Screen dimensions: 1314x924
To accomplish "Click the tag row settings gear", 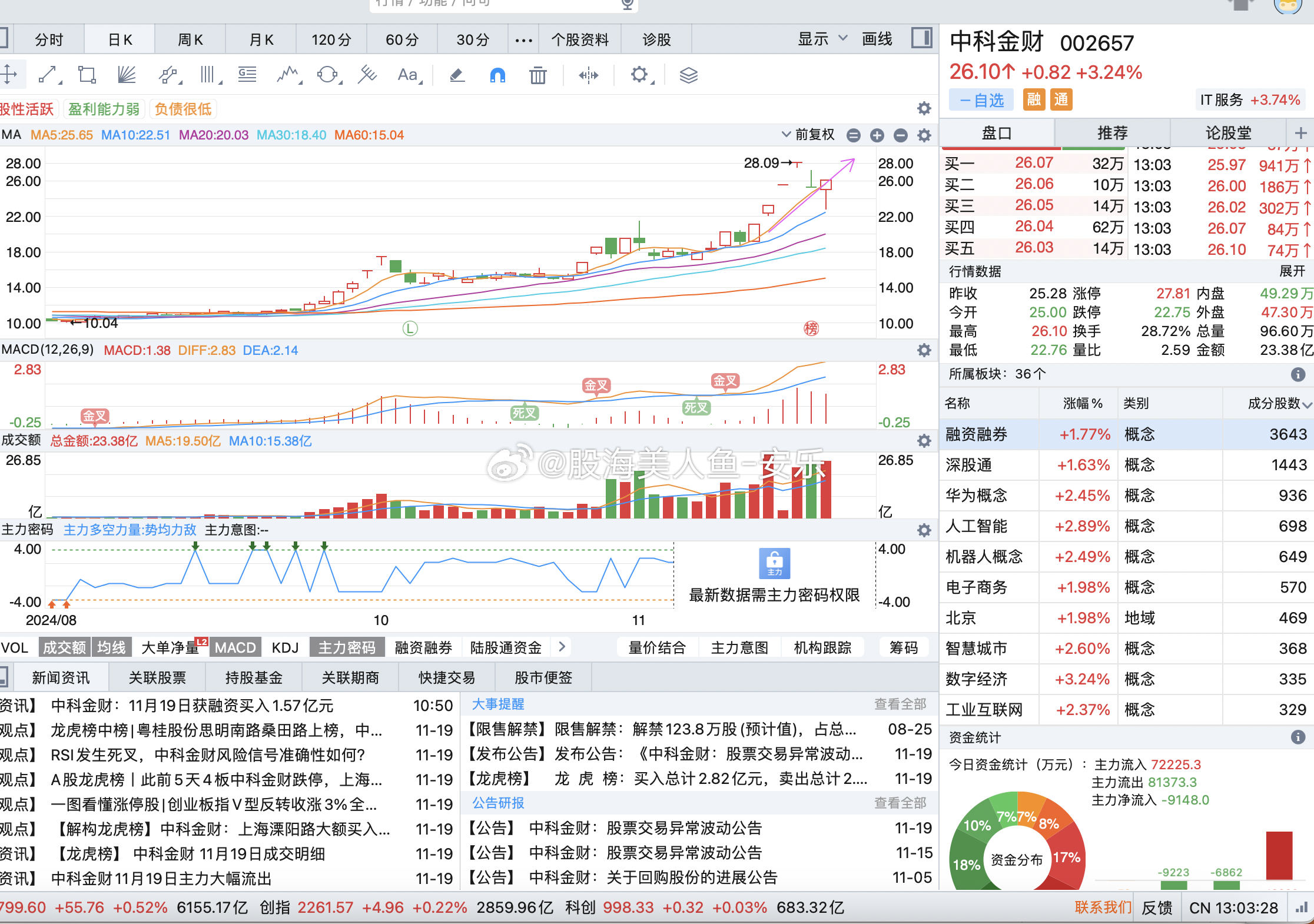I will [x=924, y=108].
